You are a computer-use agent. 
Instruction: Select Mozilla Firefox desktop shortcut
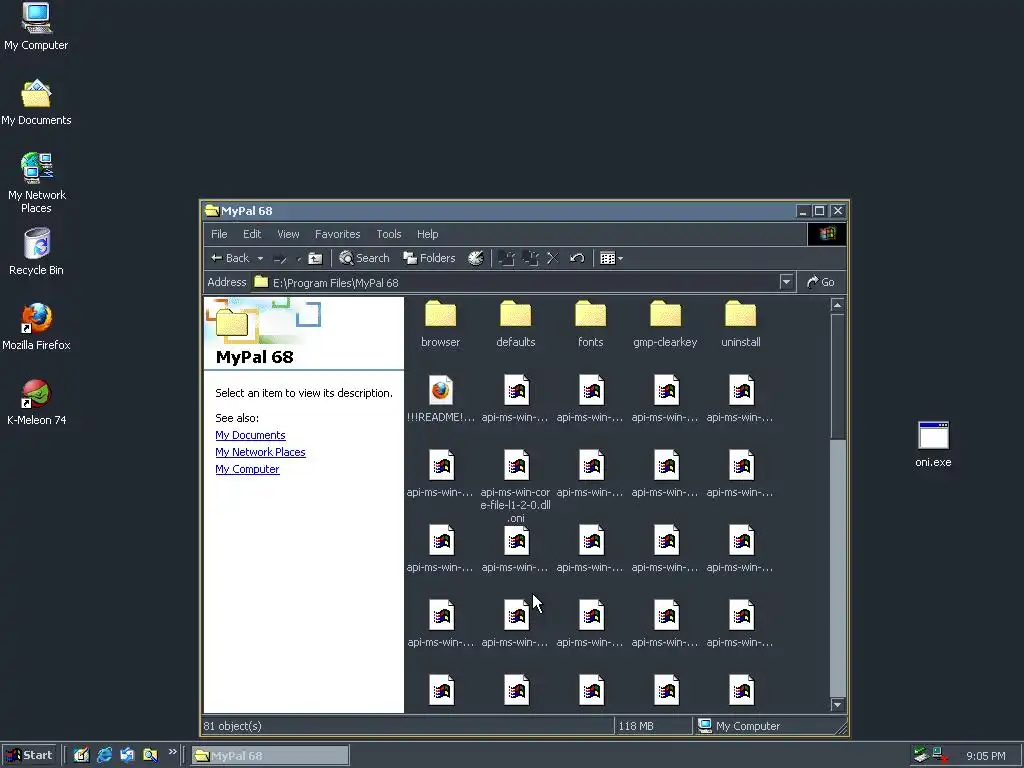tap(36, 327)
